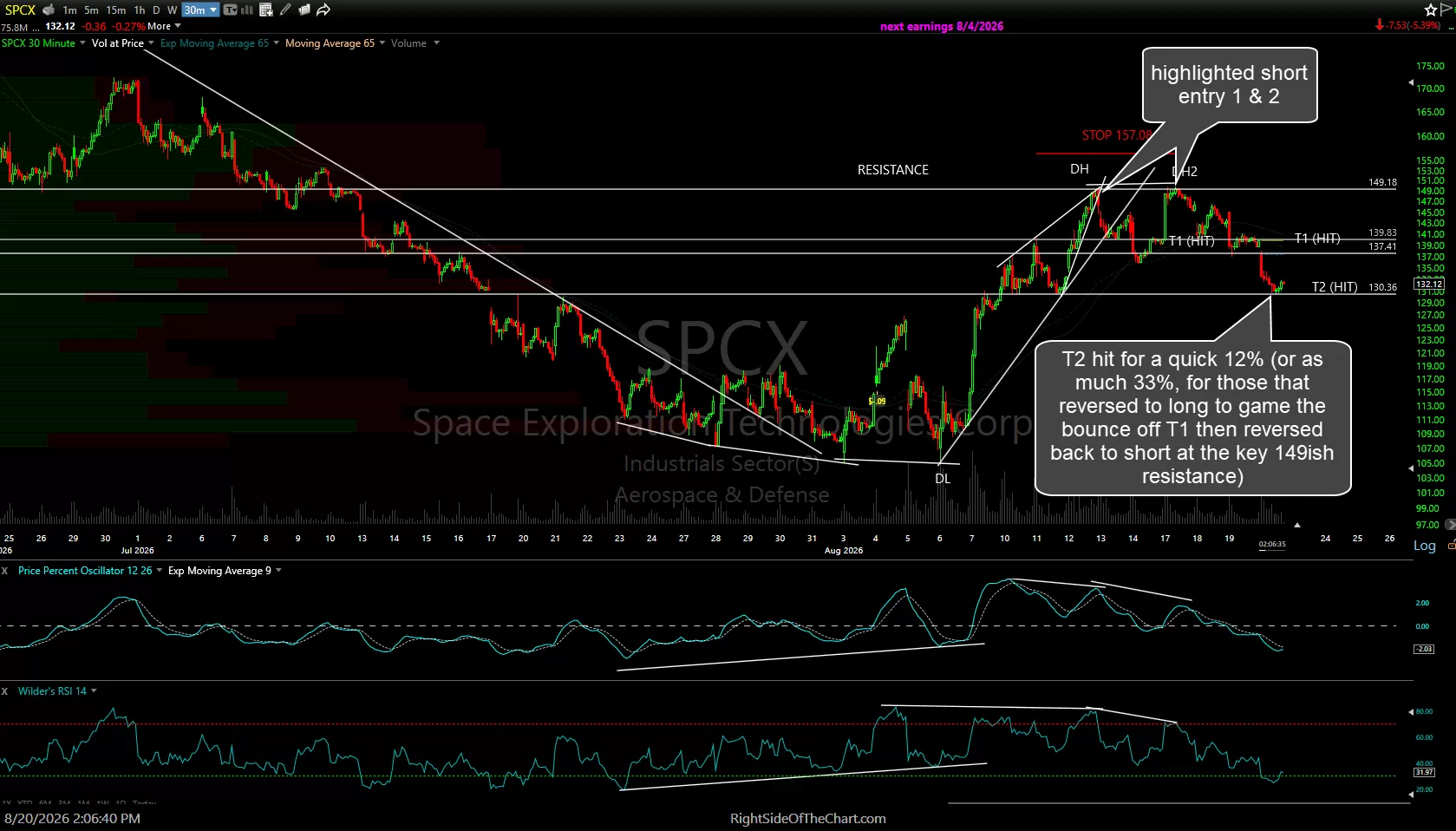Screen dimensions: 1456x831
Task: Click the grid-plus add chart icon
Action: point(266,10)
